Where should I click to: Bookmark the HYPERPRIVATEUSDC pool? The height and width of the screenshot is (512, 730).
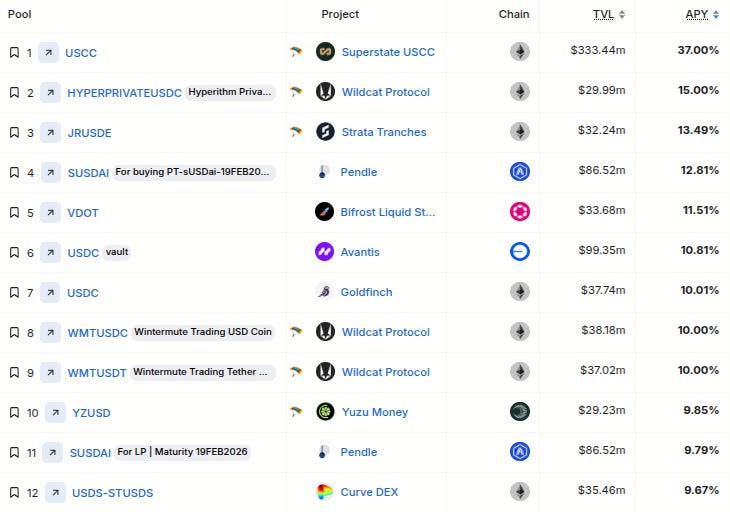tap(14, 92)
